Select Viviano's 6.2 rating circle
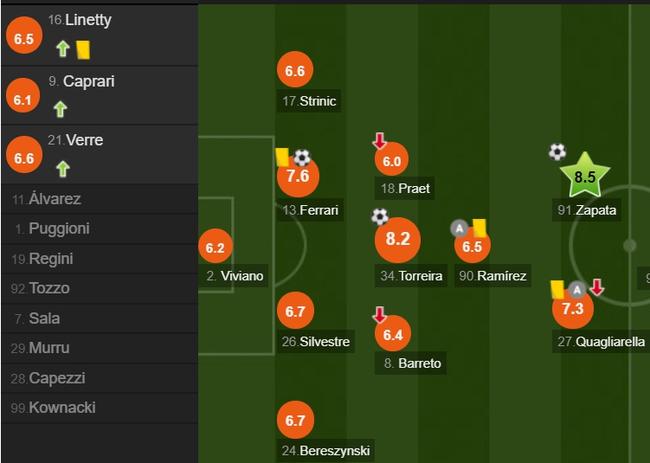This screenshot has height=463, width=650. point(216,247)
